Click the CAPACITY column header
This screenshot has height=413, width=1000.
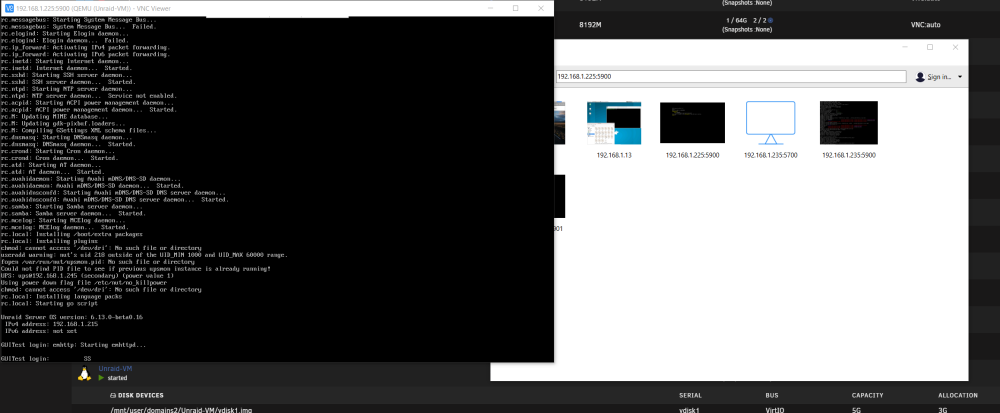[868, 395]
